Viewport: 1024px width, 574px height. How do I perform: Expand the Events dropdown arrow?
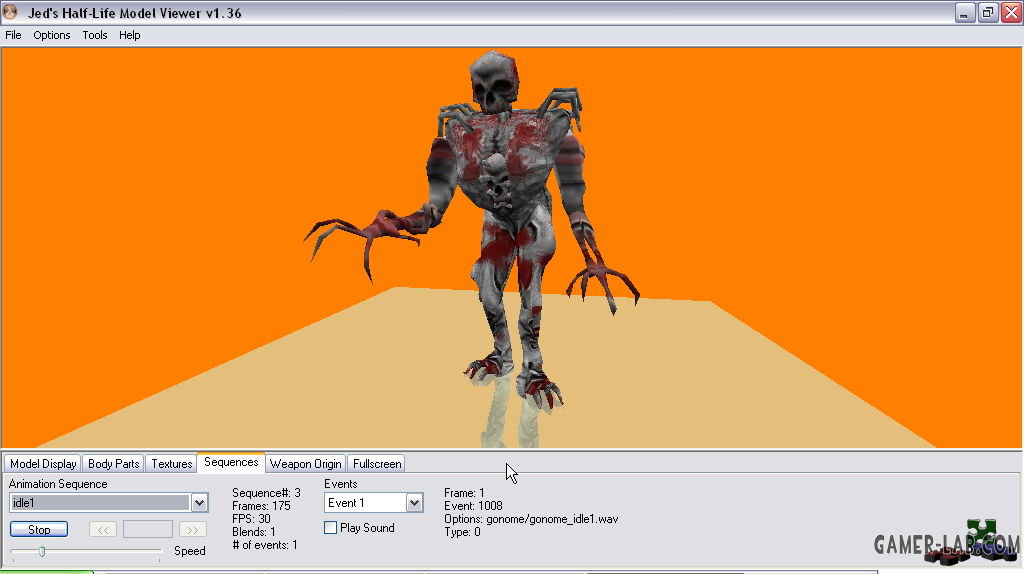(x=414, y=503)
